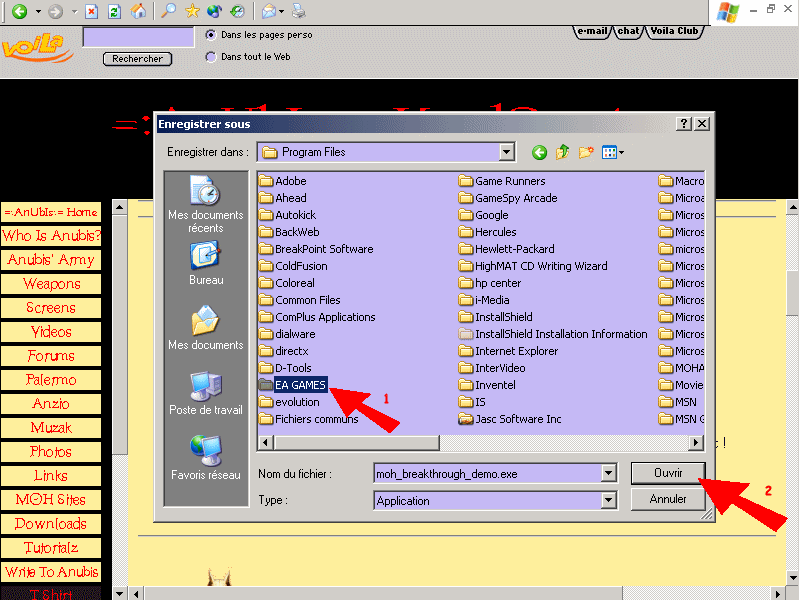Refresh the page with the green arrows icon

point(115,11)
